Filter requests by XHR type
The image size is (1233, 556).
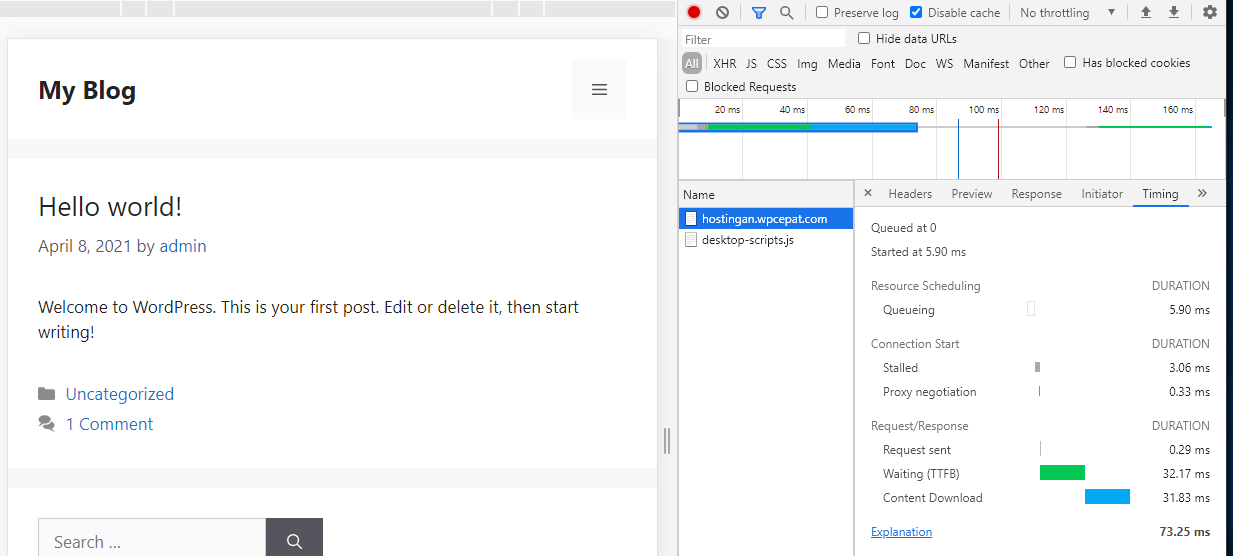[724, 64]
